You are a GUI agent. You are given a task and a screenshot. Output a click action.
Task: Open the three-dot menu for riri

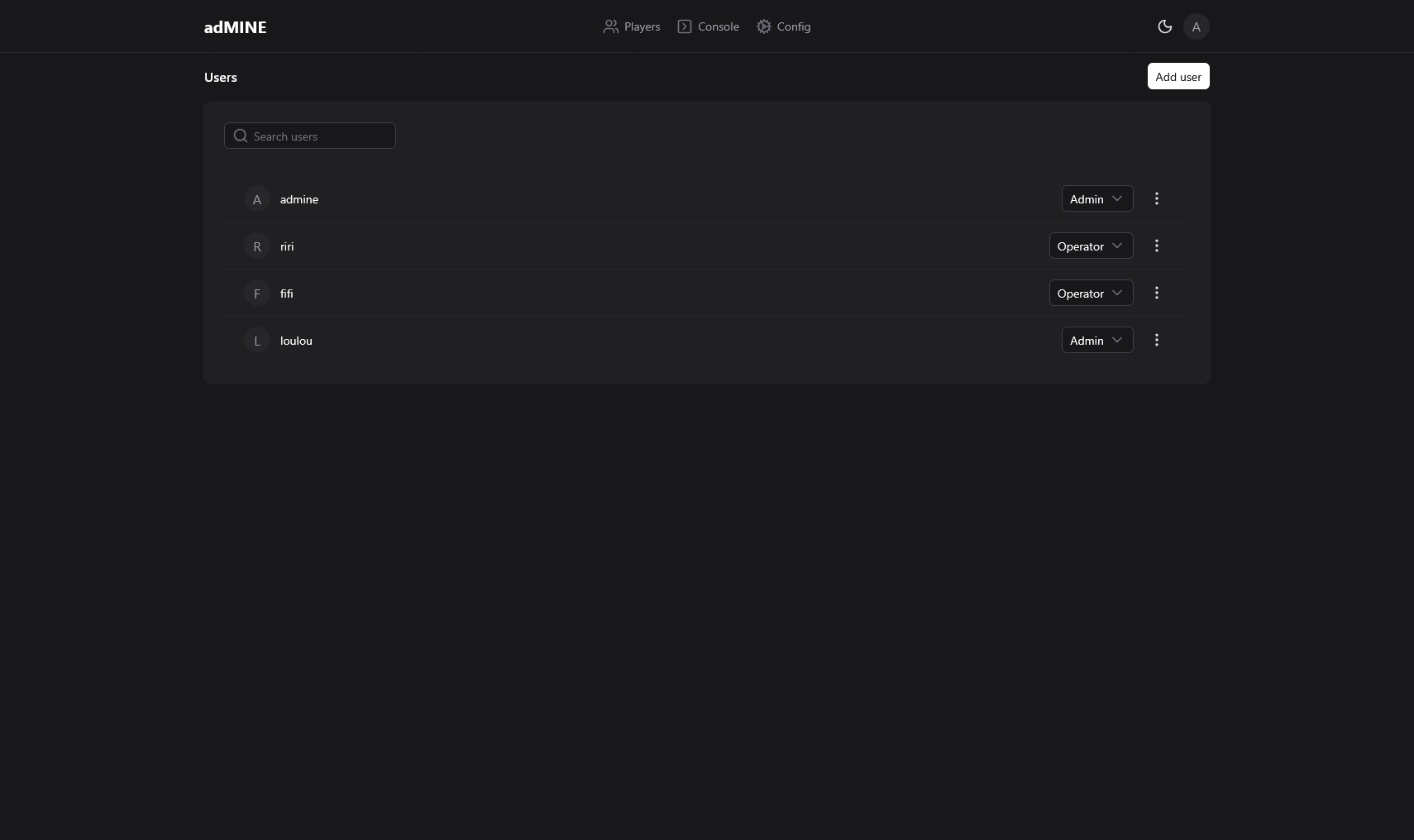1156,246
